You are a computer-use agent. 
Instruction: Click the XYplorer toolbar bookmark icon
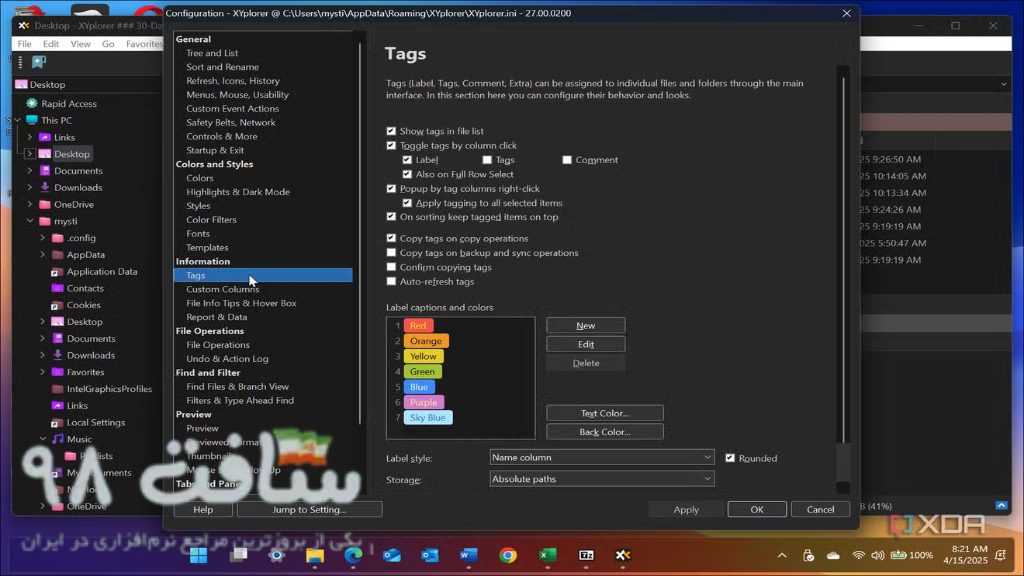coord(39,62)
